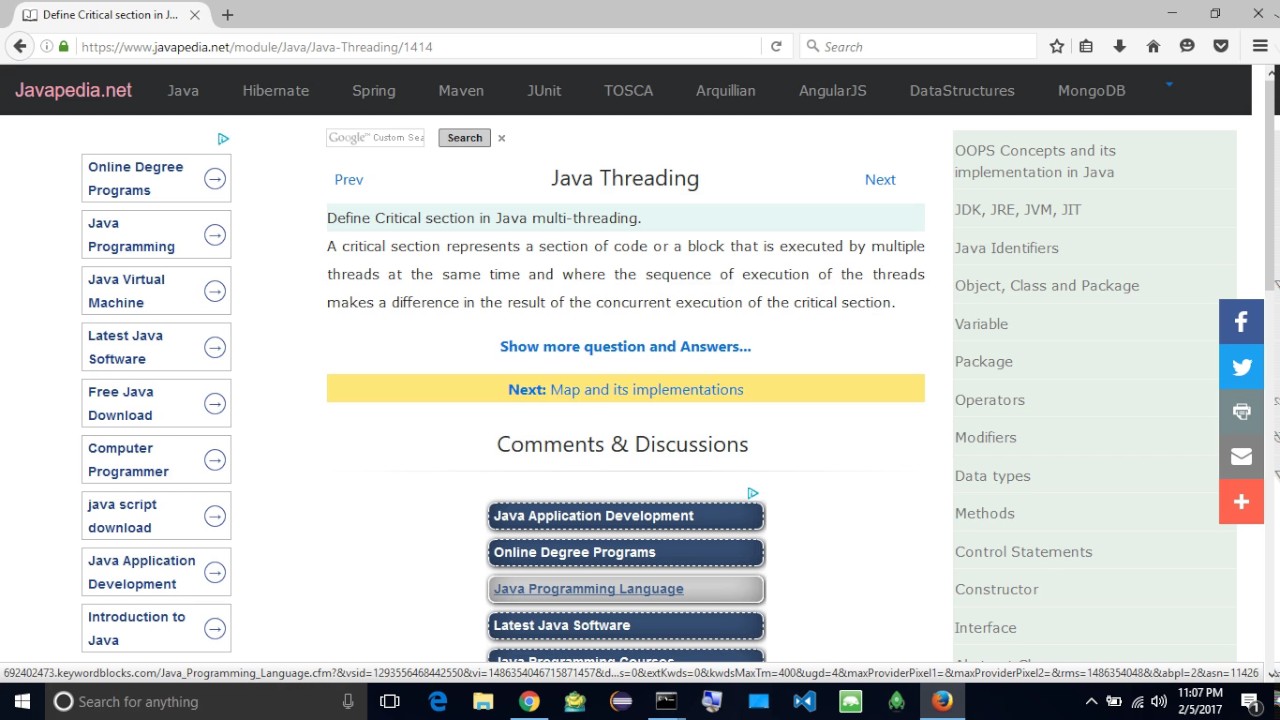This screenshot has height=720, width=1280.
Task: Open the AngularJS menu item
Action: click(833, 90)
